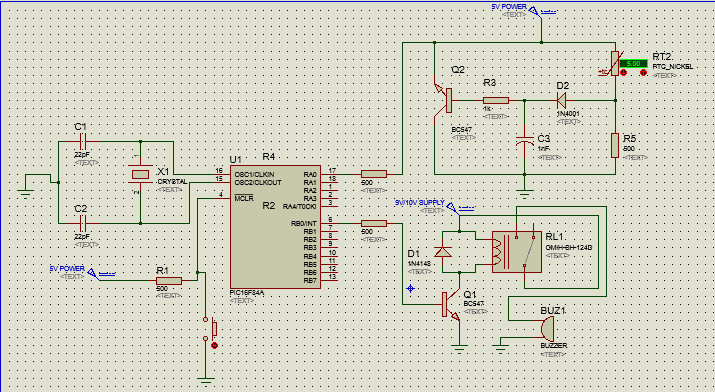The width and height of the screenshot is (715, 392).
Task: Click the Q2 reference label
Action: (458, 70)
